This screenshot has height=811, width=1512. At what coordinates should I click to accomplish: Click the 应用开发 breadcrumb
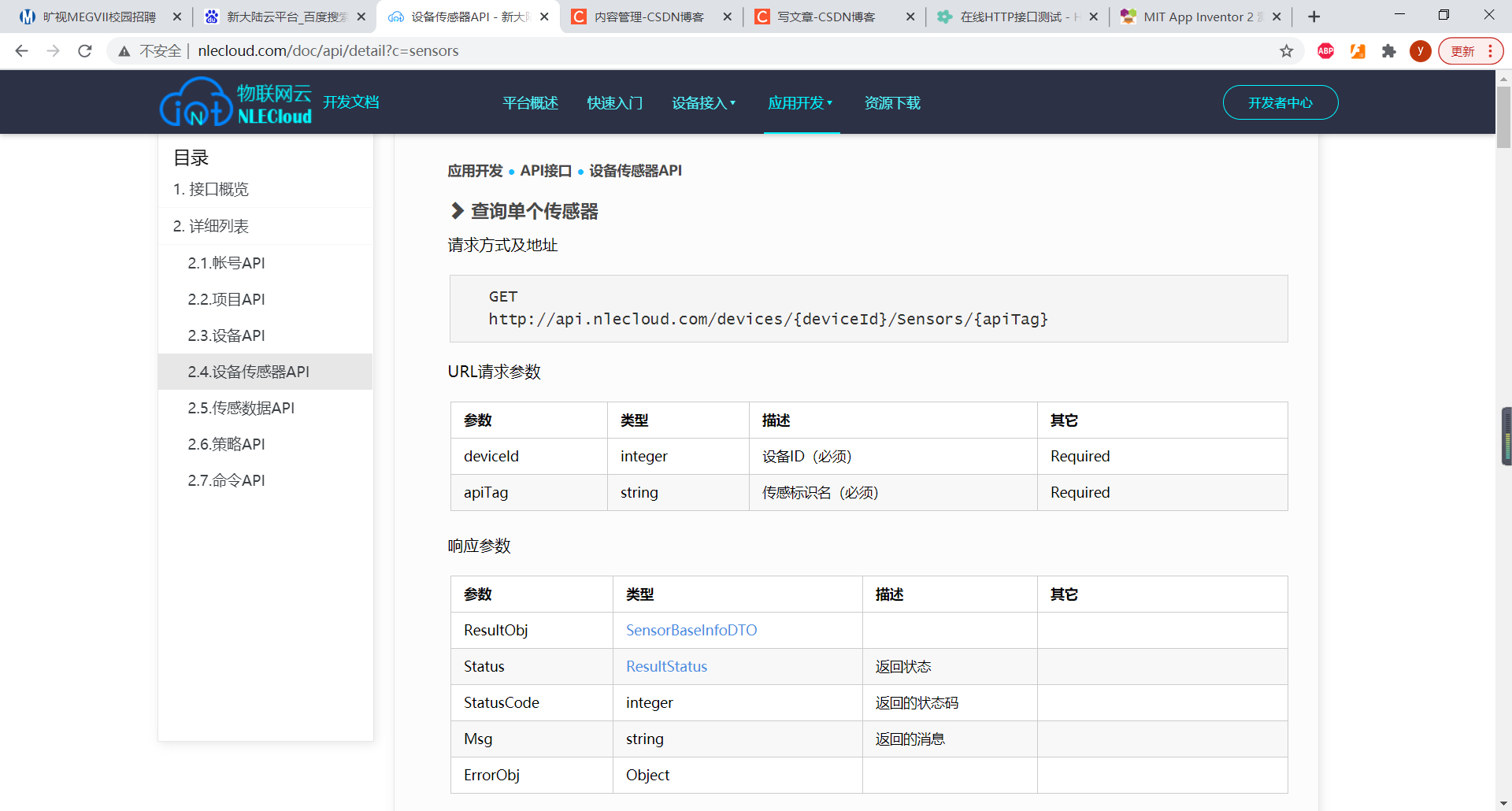[475, 171]
